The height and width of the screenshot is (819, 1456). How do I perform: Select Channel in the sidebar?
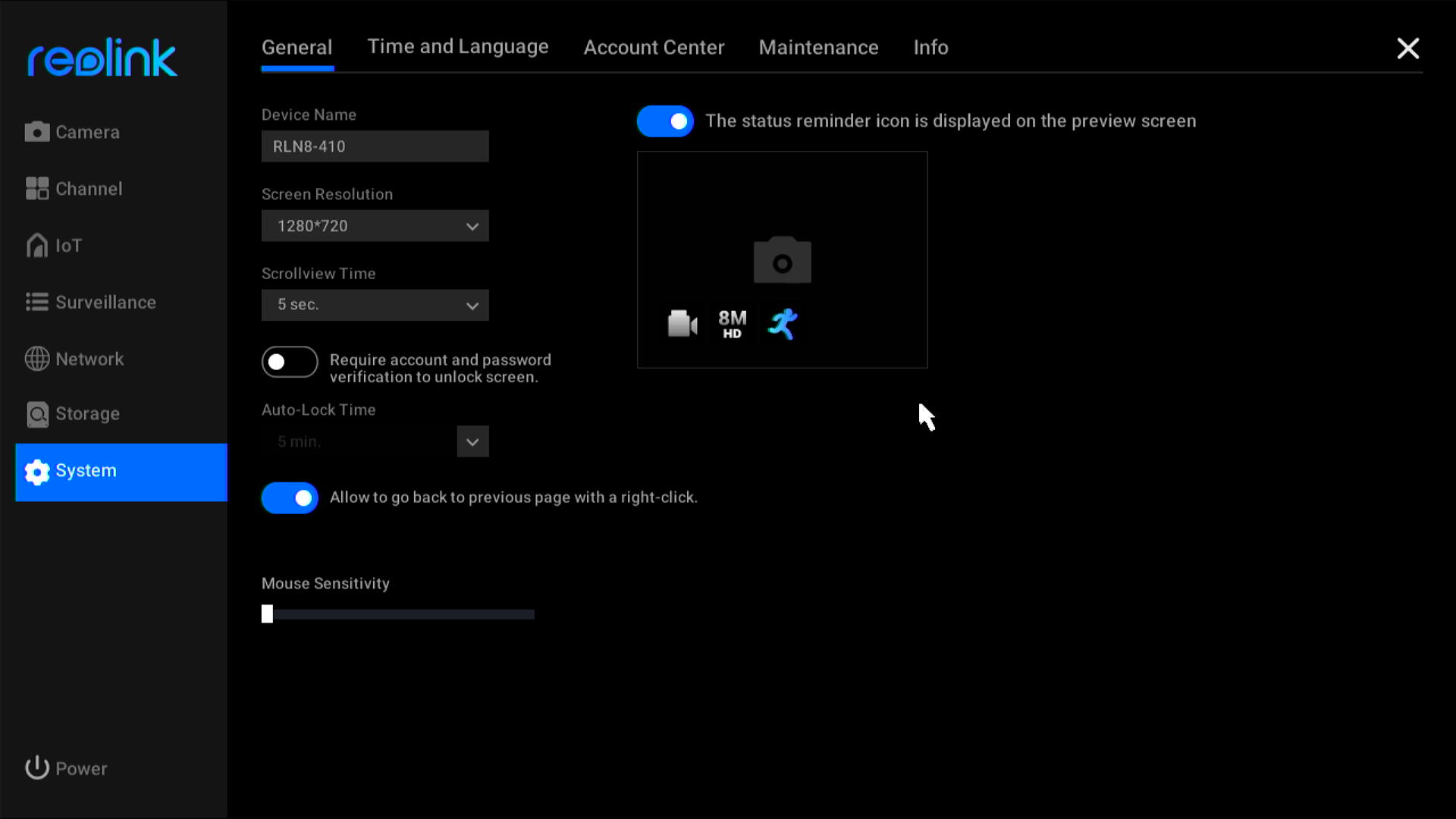(121, 189)
